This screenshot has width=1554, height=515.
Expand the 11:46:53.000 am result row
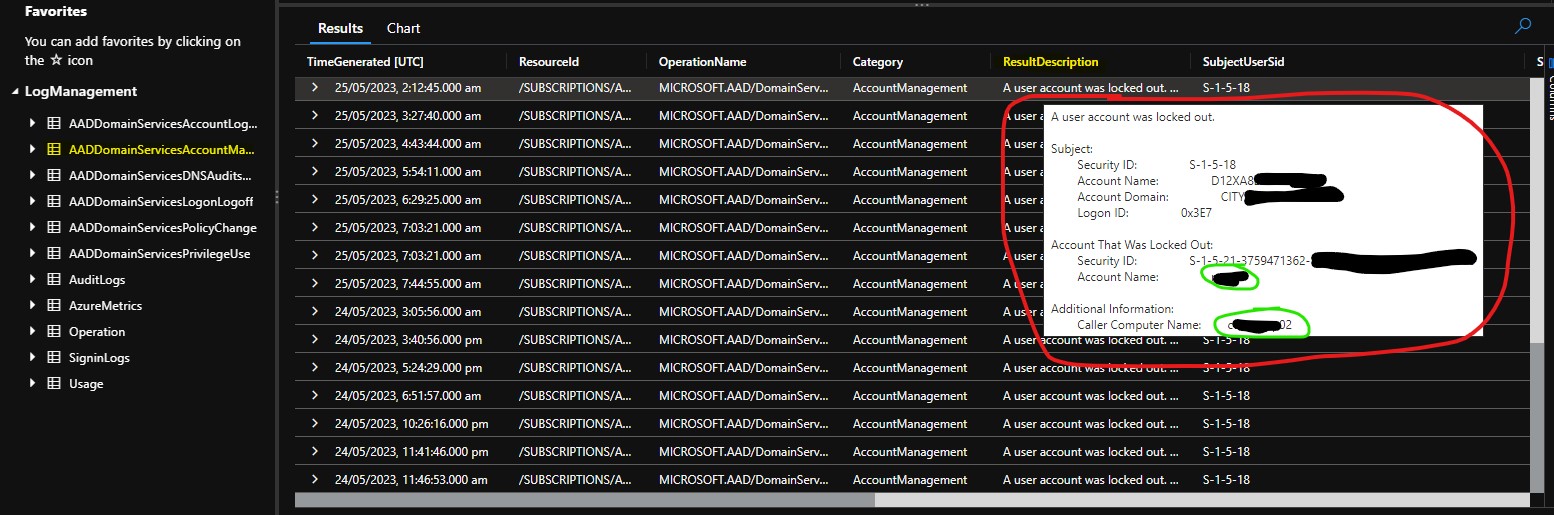pos(315,479)
